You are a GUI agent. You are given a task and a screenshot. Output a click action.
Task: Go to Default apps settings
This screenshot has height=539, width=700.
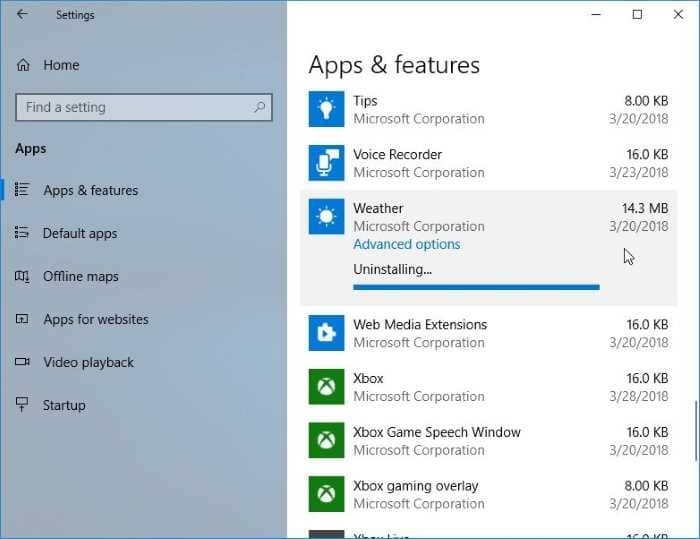tap(79, 233)
